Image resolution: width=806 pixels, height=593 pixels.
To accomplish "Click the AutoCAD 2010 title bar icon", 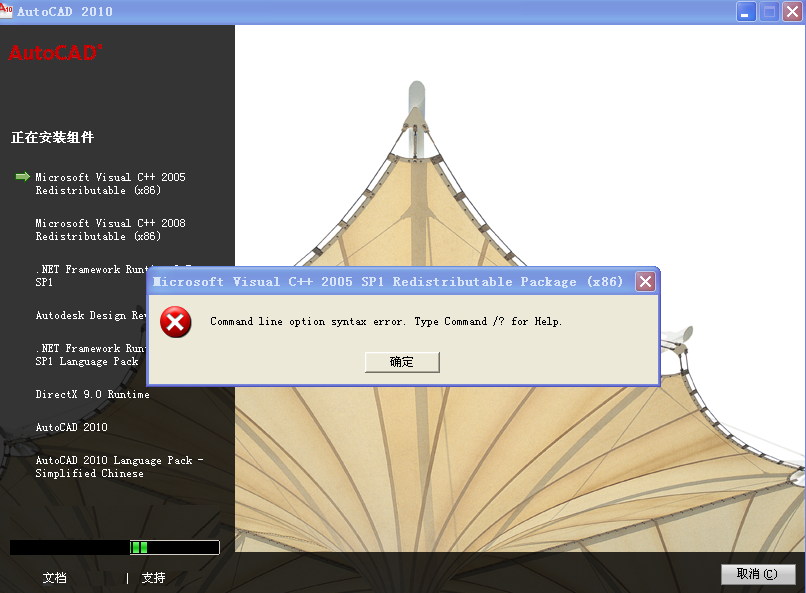I will tap(6, 10).
